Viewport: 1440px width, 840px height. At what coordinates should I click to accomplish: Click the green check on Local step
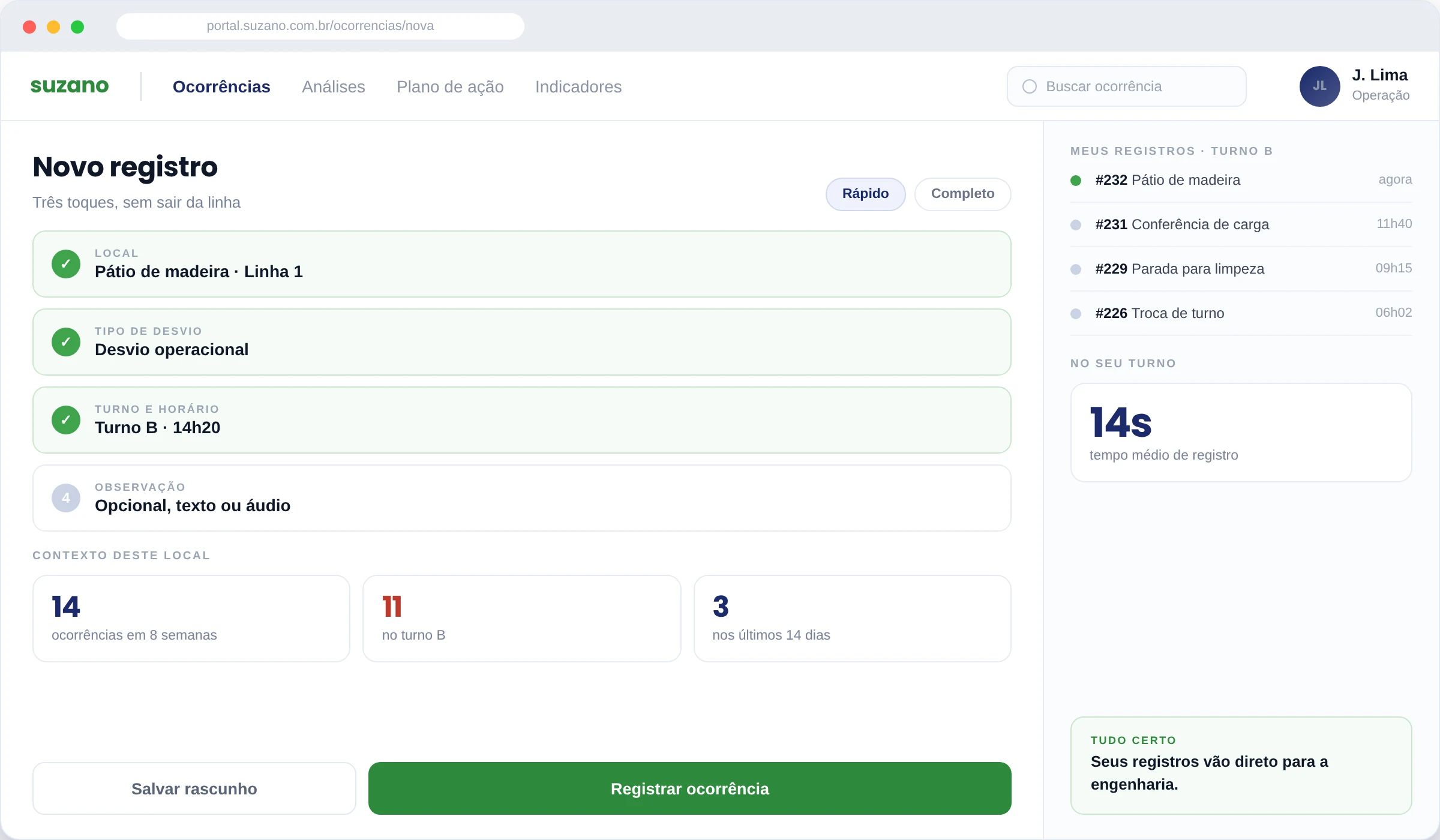(x=66, y=264)
